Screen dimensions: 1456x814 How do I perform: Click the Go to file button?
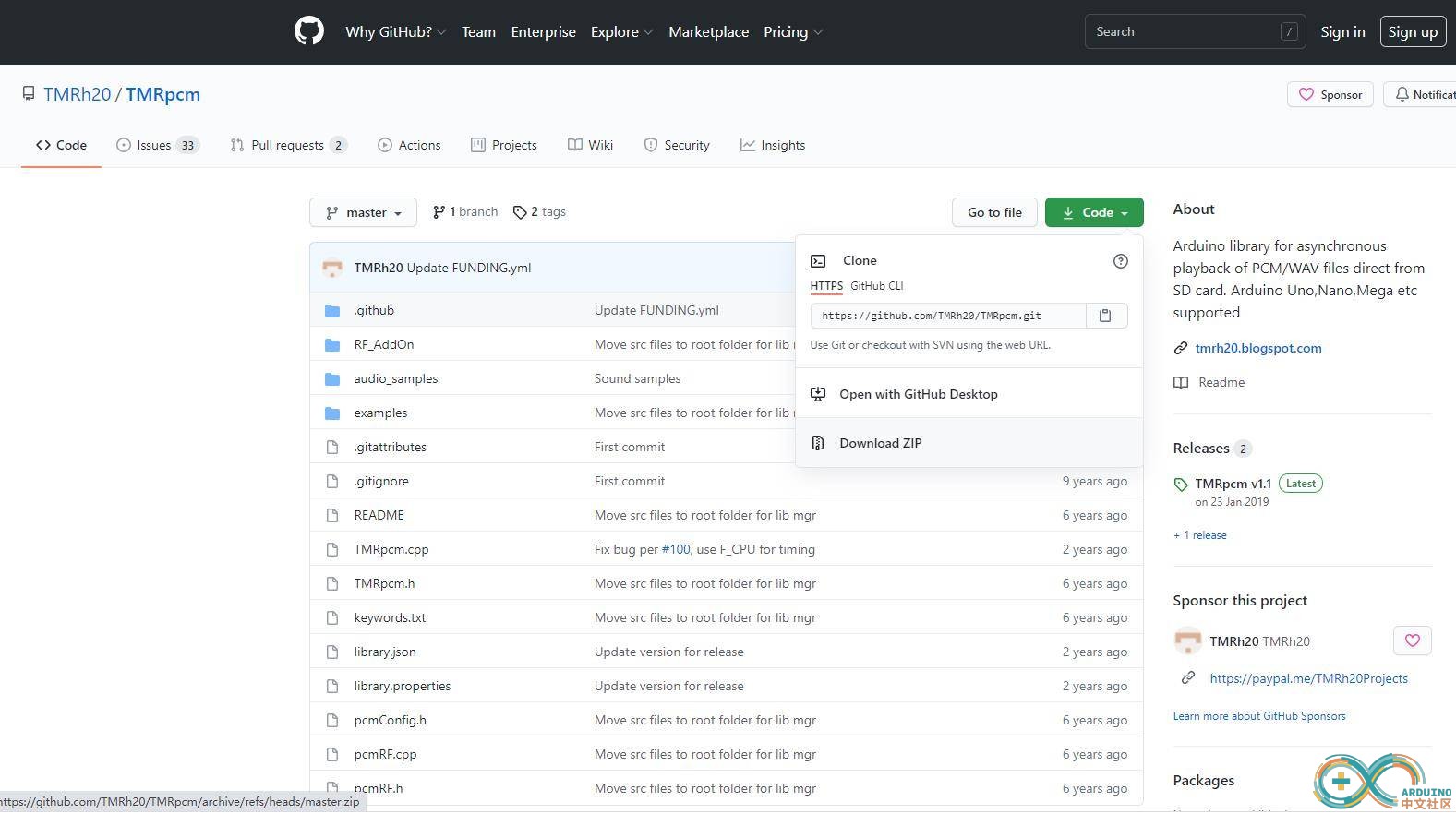coord(994,212)
